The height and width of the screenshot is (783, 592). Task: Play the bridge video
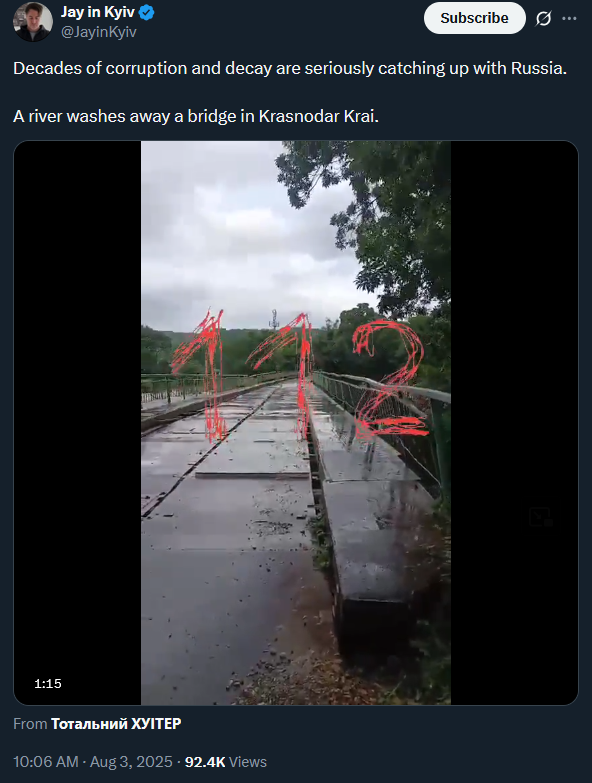pyautogui.click(x=296, y=423)
